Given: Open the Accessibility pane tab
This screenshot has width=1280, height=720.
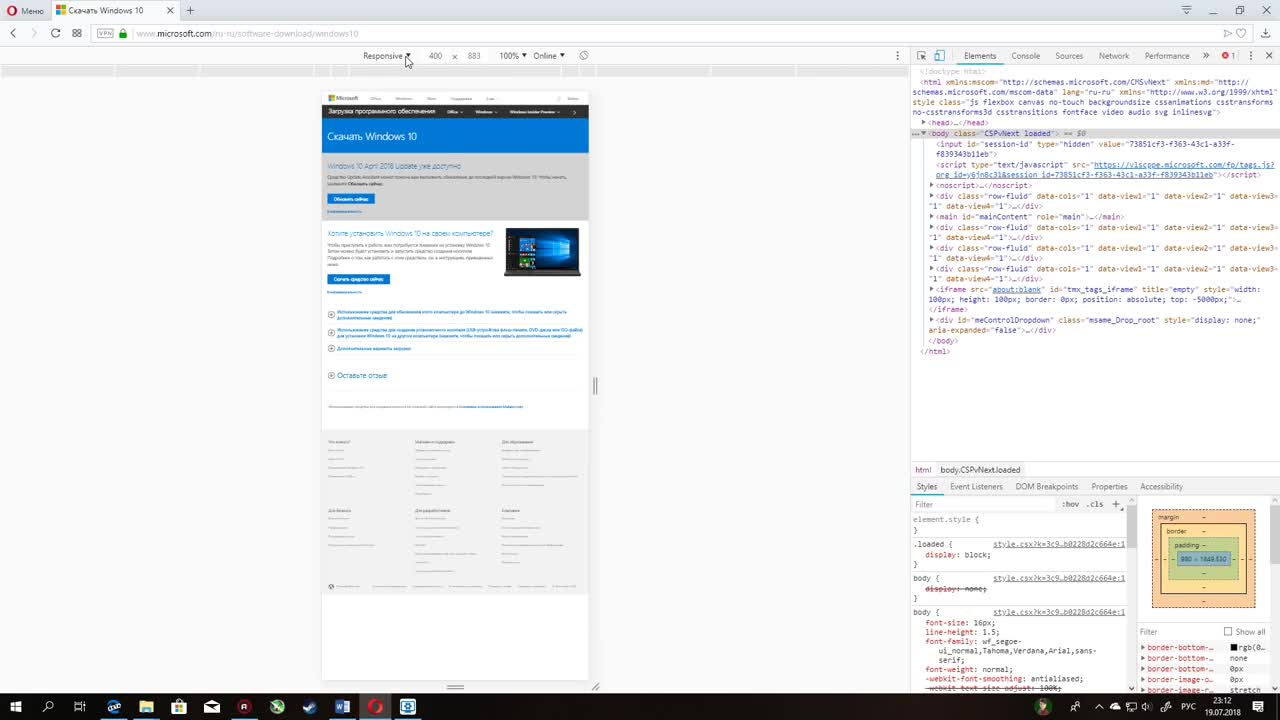Looking at the screenshot, I should [x=1161, y=486].
